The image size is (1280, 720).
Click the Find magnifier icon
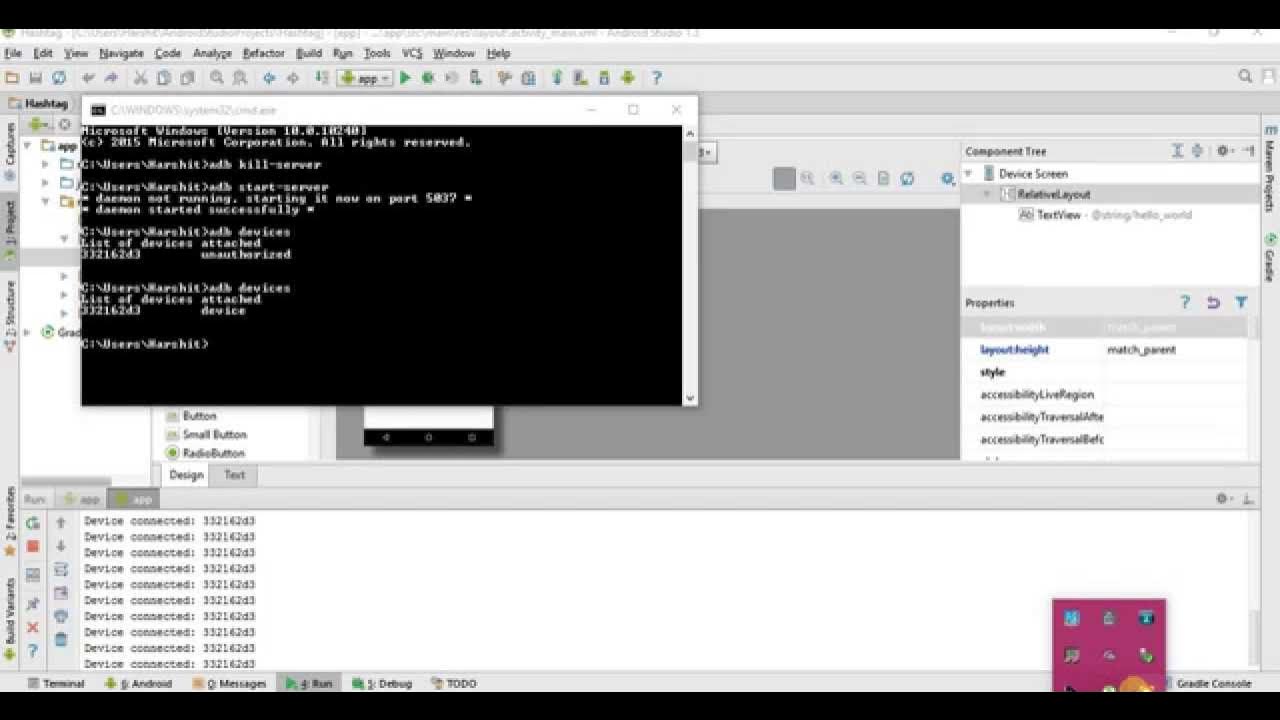pyautogui.click(x=217, y=77)
